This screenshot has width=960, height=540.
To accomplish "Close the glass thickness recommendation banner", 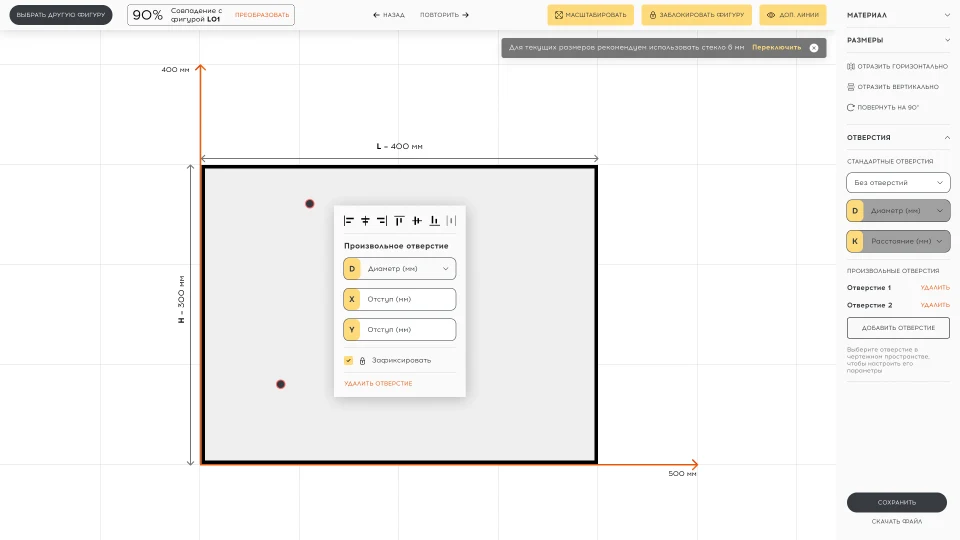I will pos(814,48).
